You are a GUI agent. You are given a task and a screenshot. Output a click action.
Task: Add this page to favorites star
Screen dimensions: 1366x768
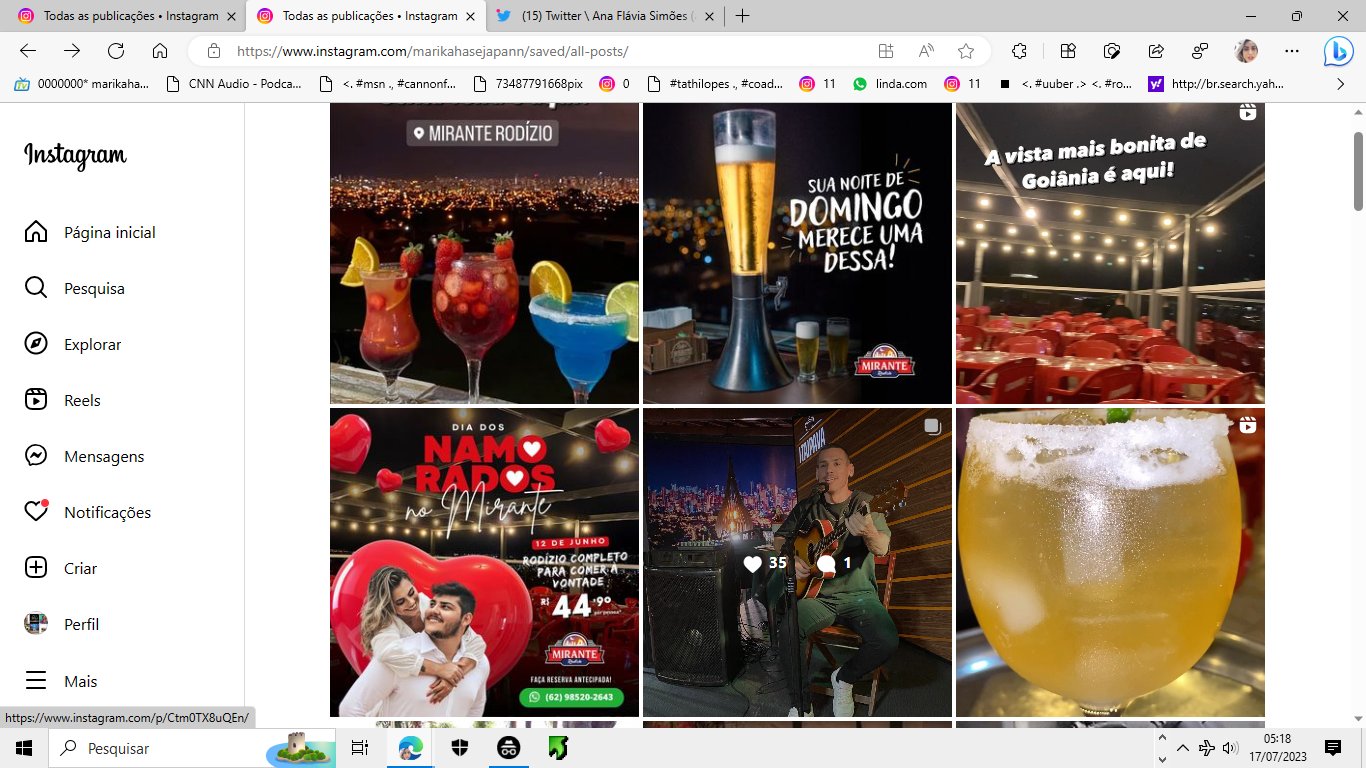click(x=966, y=51)
